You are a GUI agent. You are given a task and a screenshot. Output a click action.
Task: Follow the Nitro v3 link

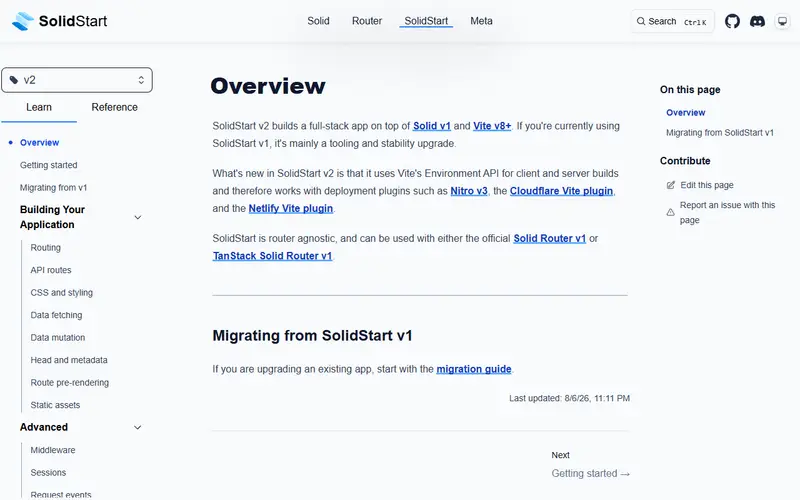tap(469, 191)
